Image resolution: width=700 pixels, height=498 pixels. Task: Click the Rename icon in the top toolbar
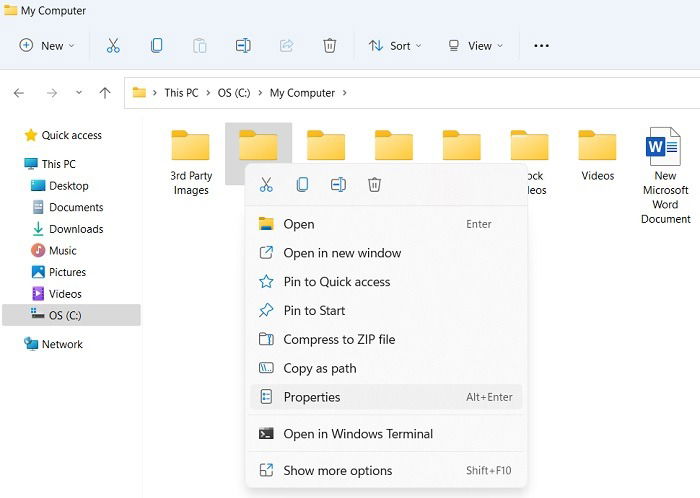[243, 46]
